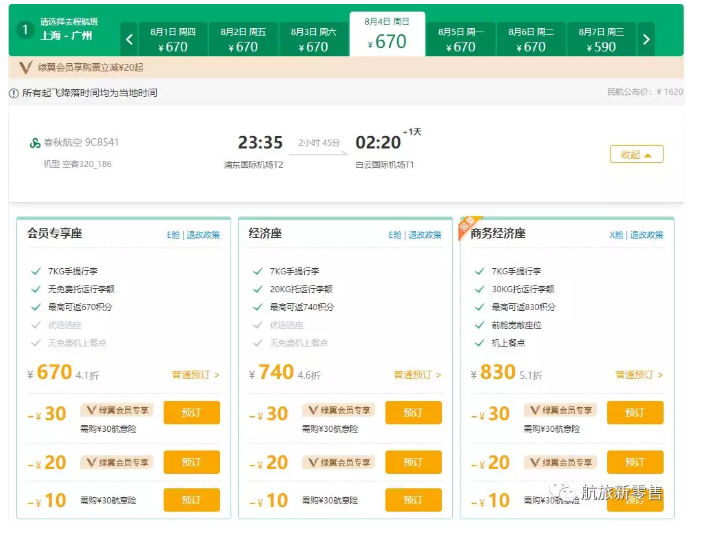
Task: Select the 8月5日 周一 ¥670 date tab
Action: pos(461,39)
